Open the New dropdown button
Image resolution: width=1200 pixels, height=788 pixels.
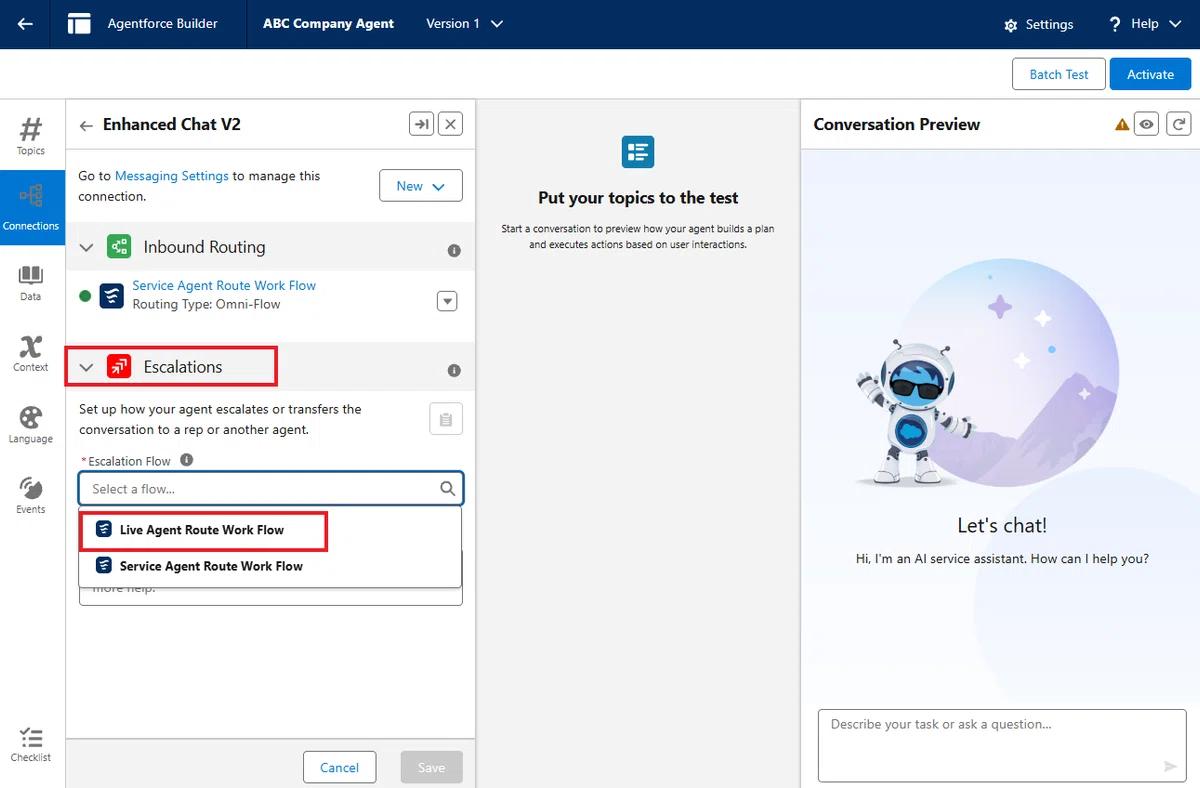(420, 186)
